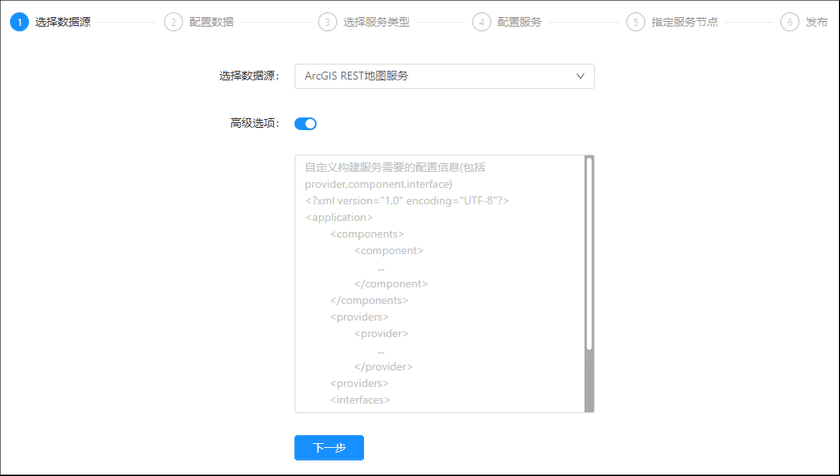Click the dropdown chevron arrow
The height and width of the screenshot is (476, 840).
pyautogui.click(x=580, y=76)
